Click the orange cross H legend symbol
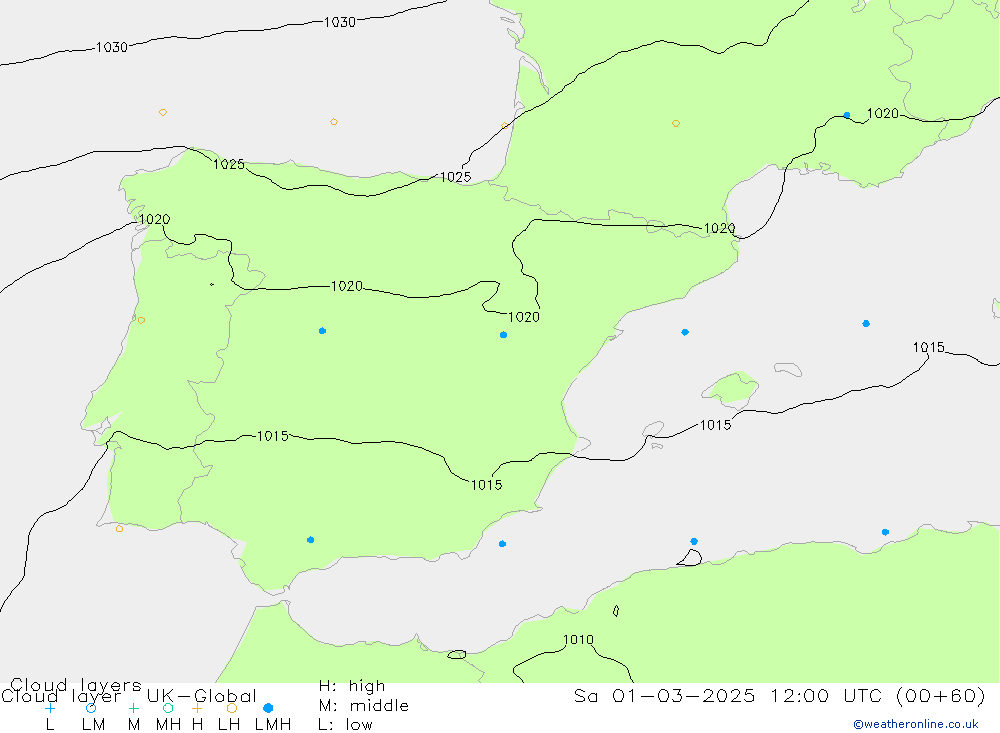 [197, 708]
